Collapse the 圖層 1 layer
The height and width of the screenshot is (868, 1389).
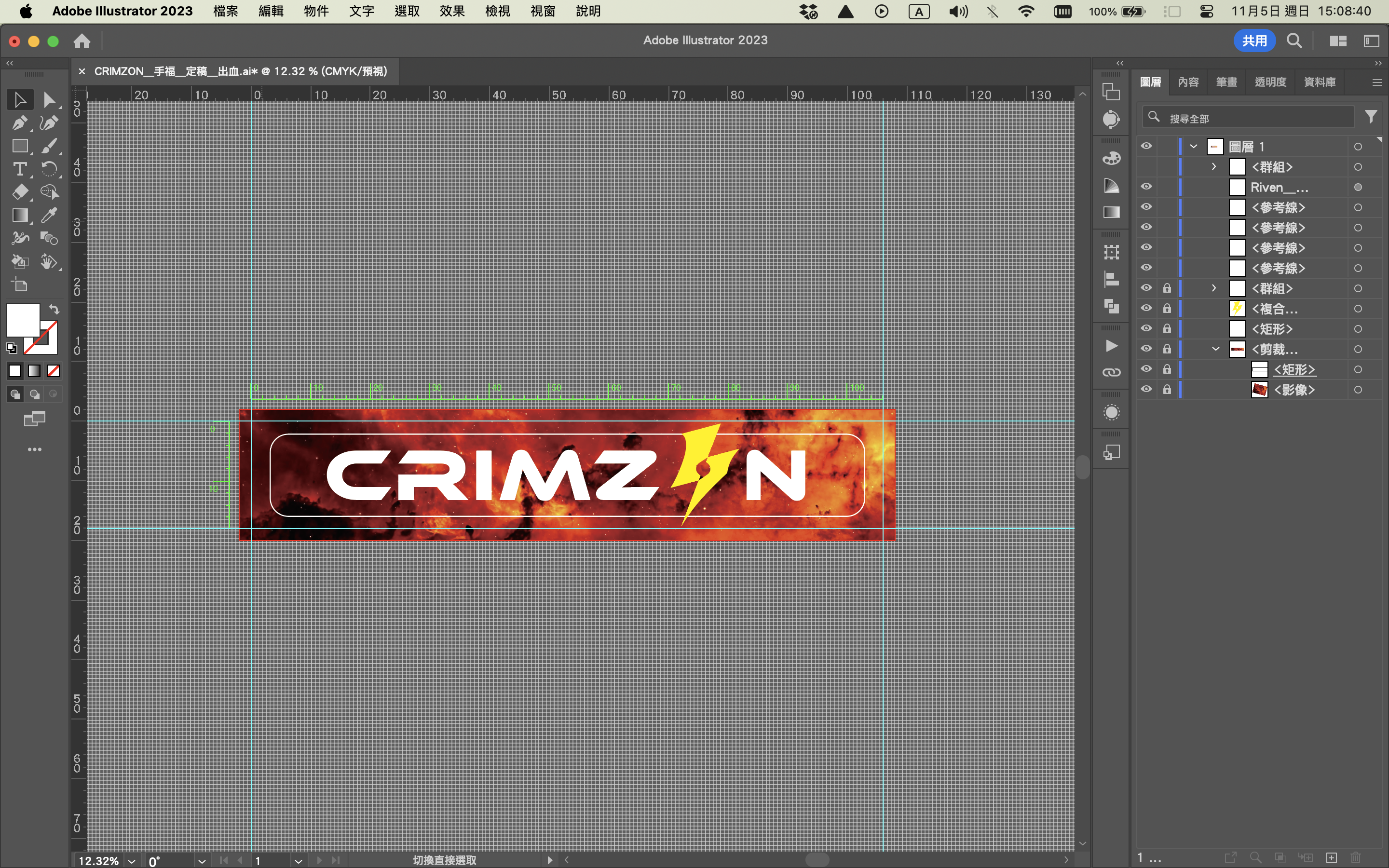click(x=1194, y=147)
